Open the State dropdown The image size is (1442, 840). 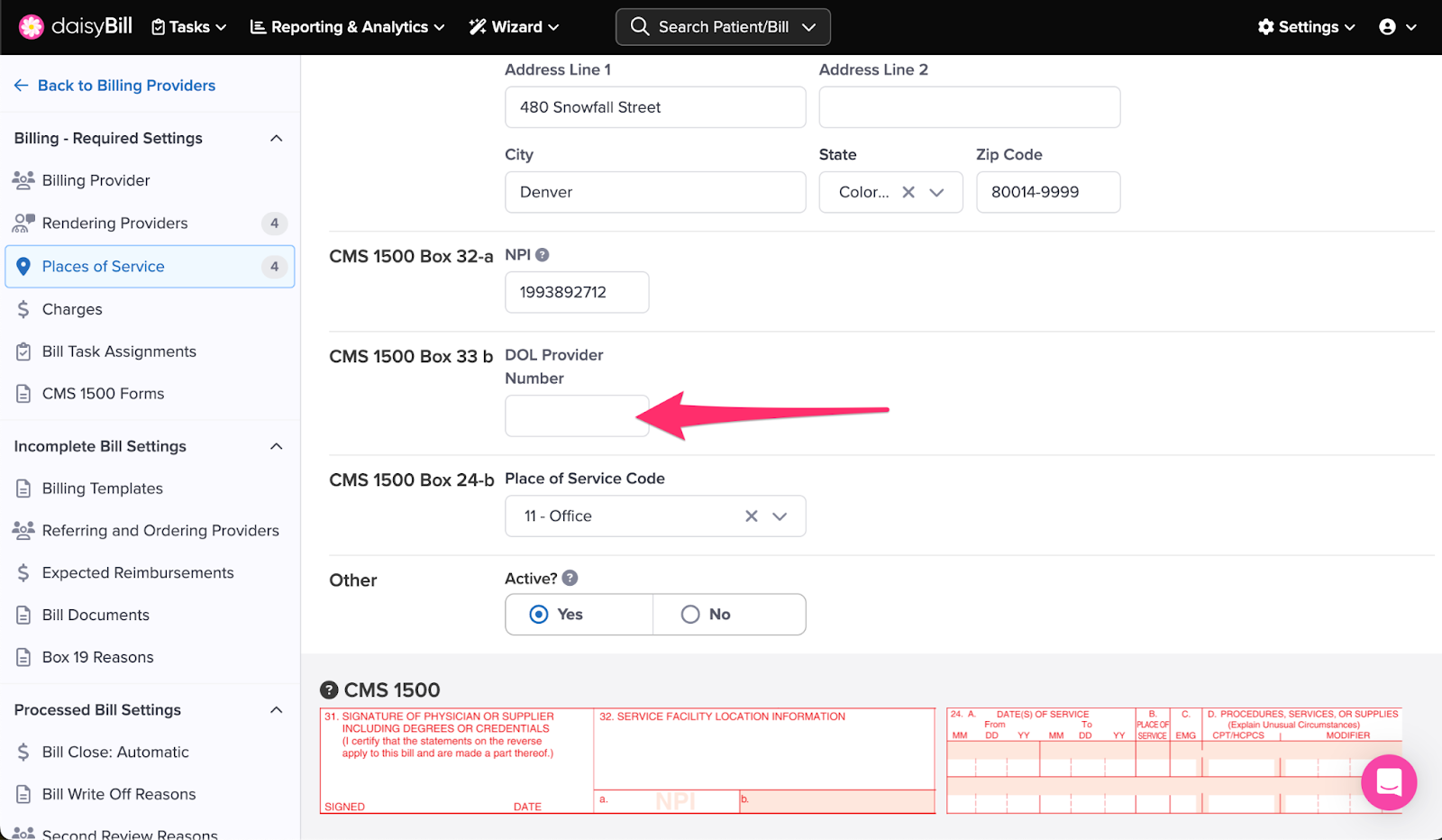coord(937,192)
